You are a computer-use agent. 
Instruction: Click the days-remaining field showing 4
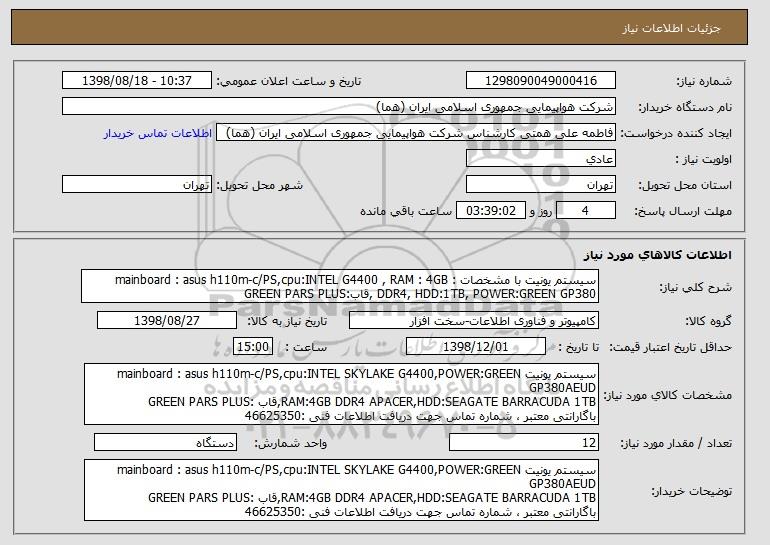(586, 211)
